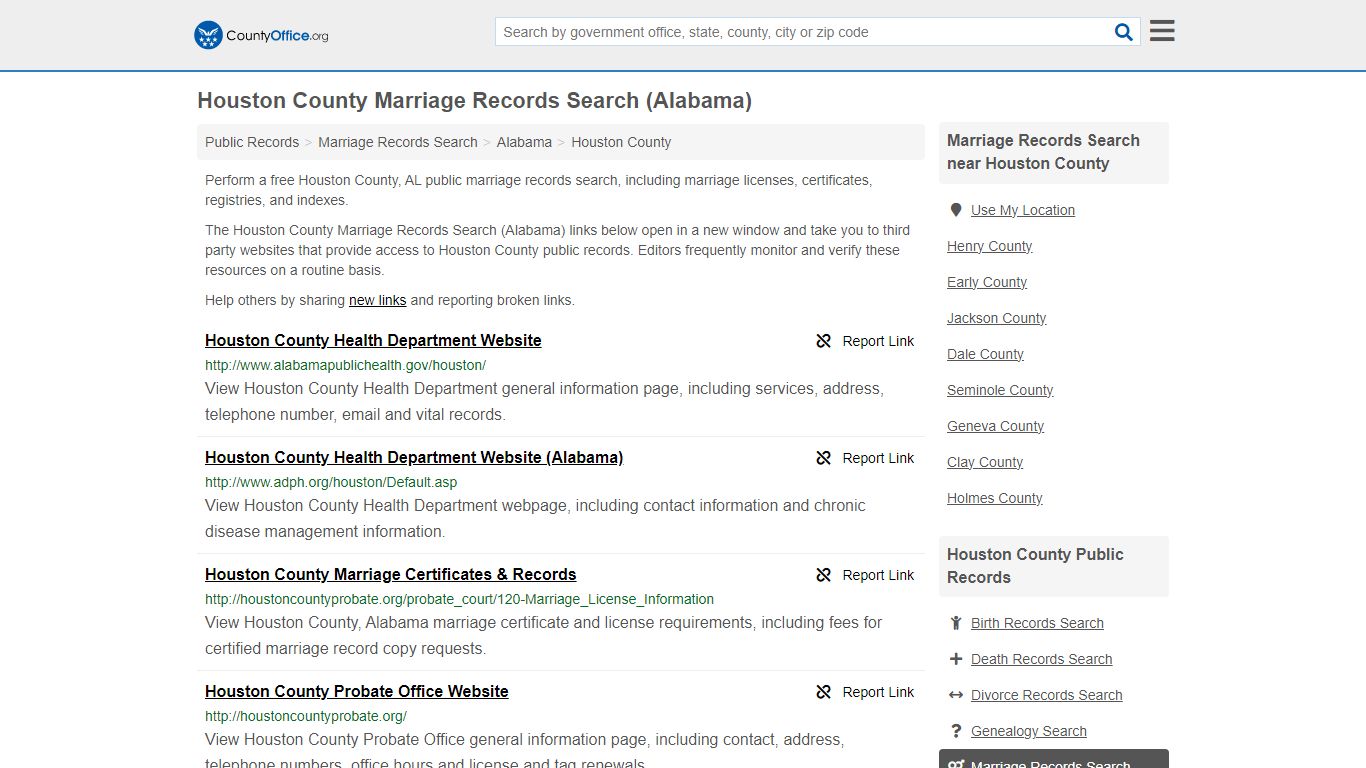Screen dimensions: 1366x768
Task: Select Seminole County in sidebar
Action: [x=1000, y=390]
